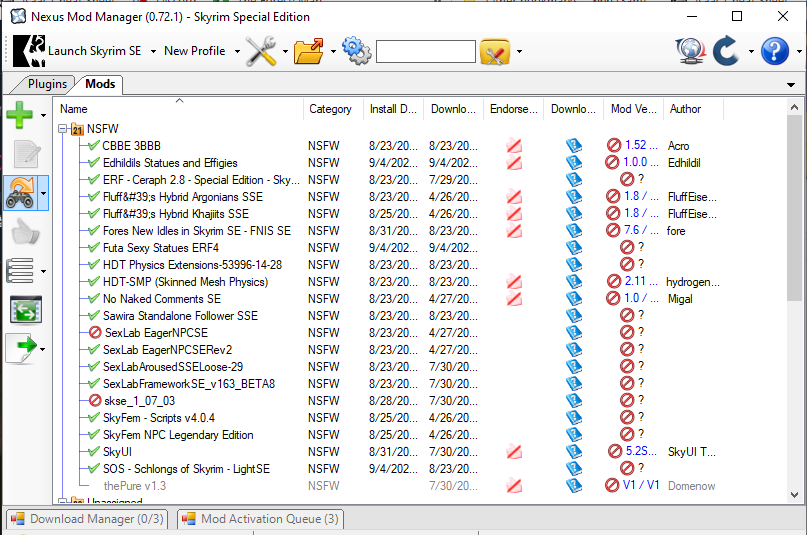Click the category list view icon in the sidebar

point(20,271)
